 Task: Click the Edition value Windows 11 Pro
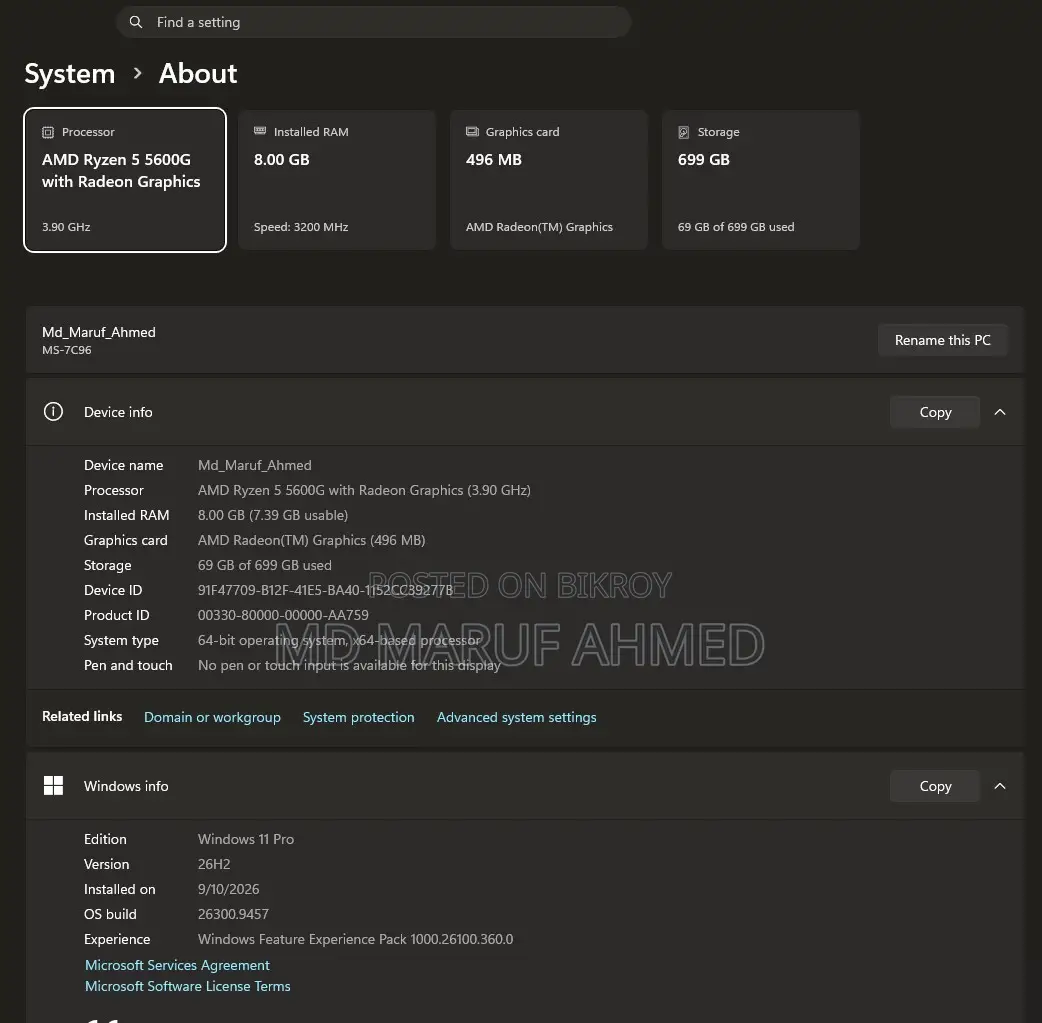[246, 840]
